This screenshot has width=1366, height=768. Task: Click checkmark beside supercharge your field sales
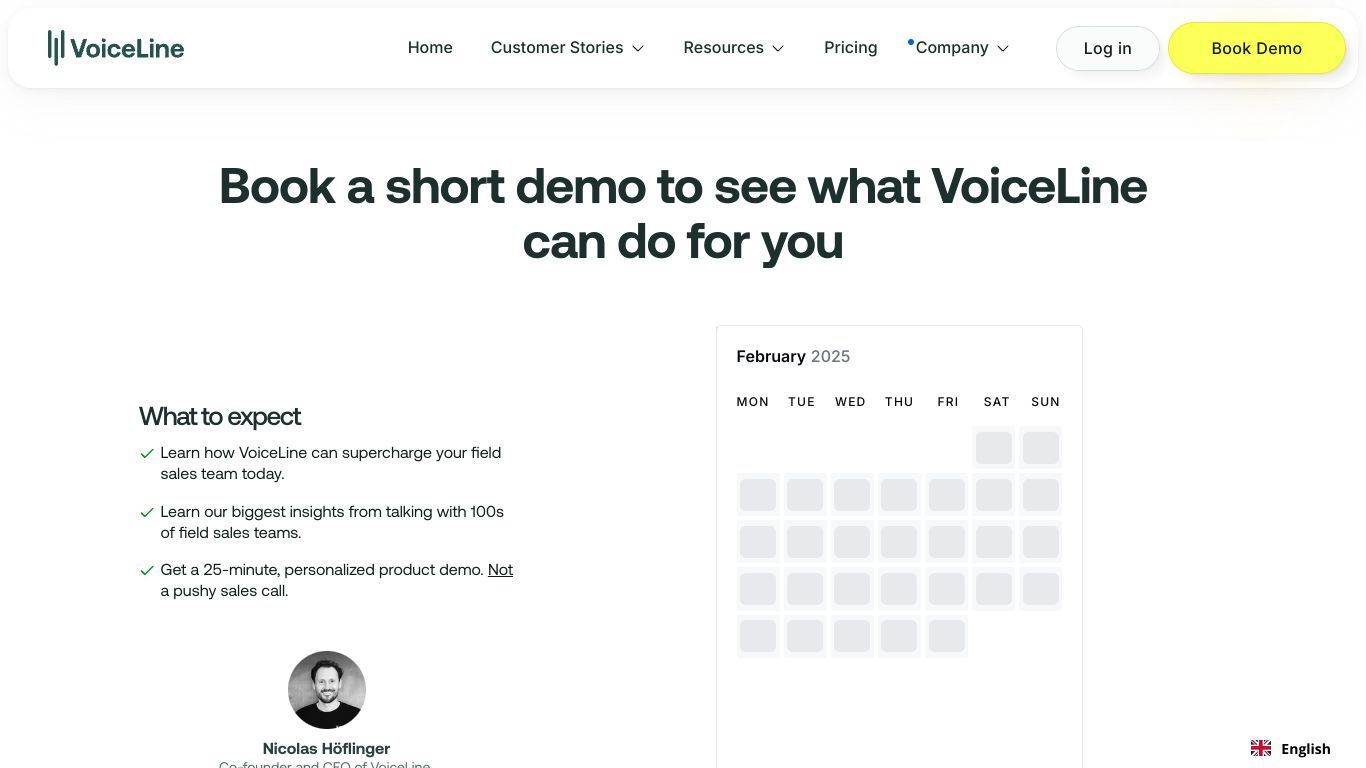(147, 453)
